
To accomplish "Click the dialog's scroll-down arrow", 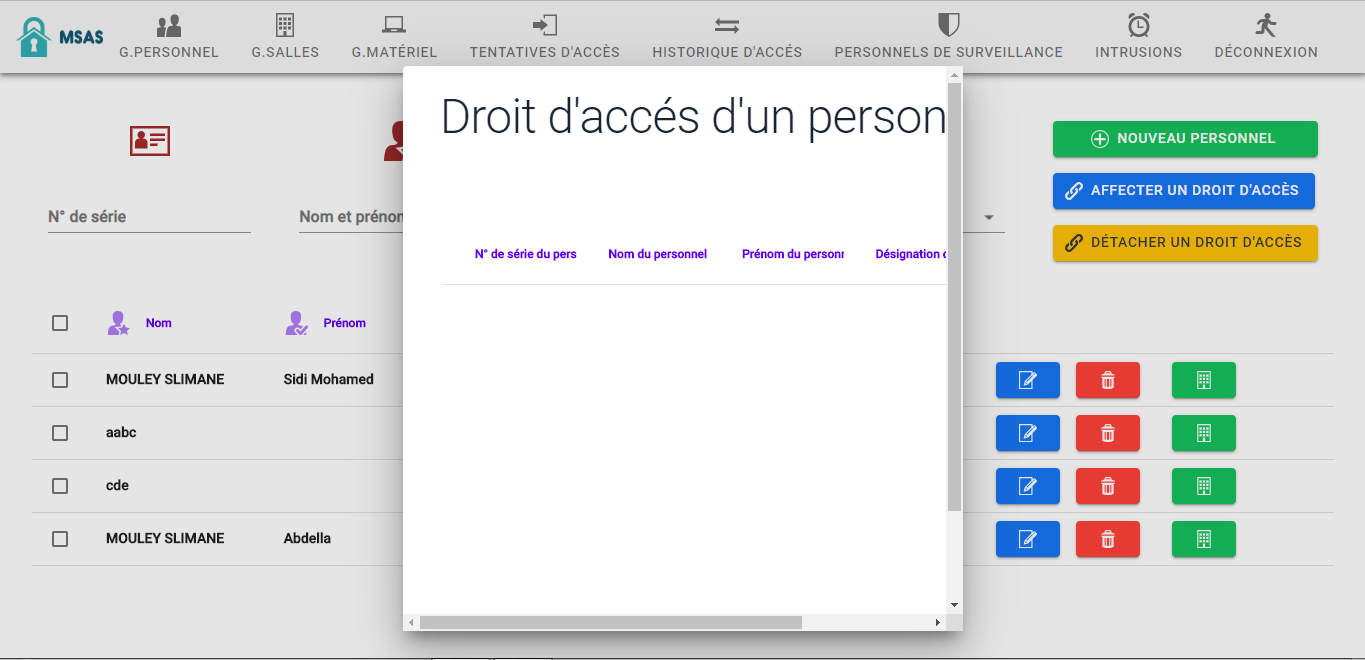I will pos(954,605).
